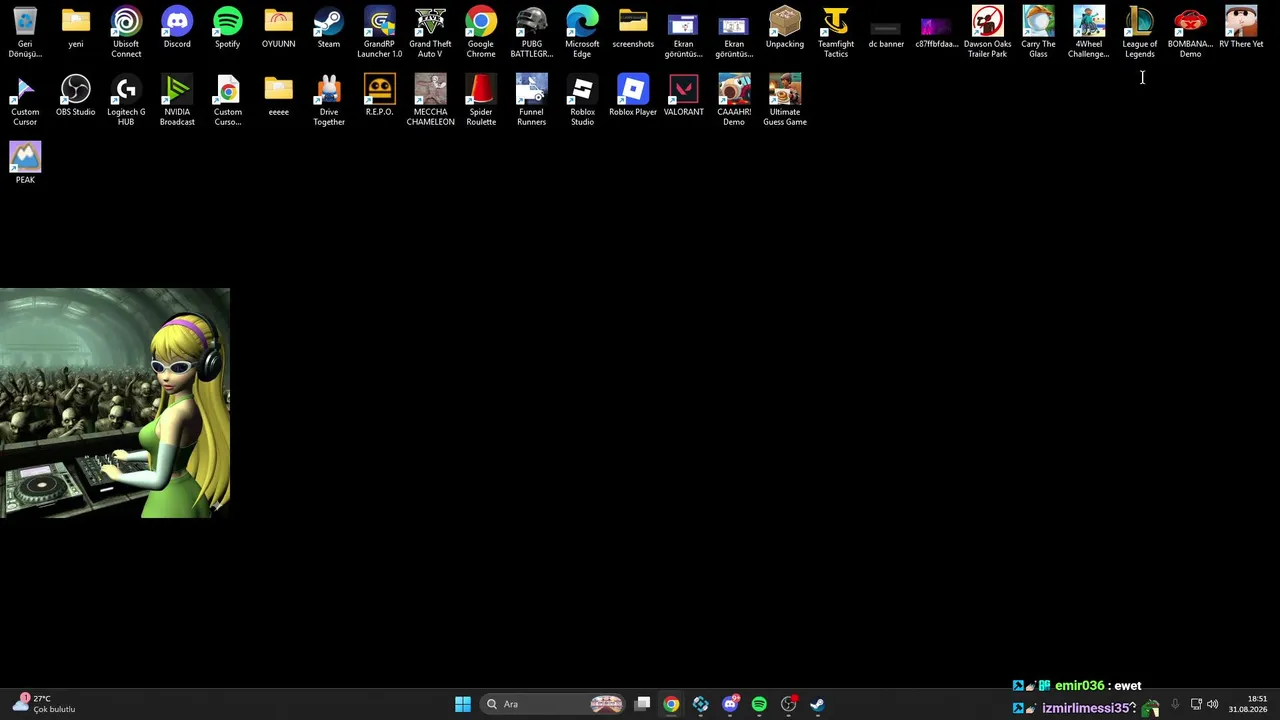This screenshot has width=1280, height=720.
Task: Select the MECCHA CHAMELEON icon
Action: click(430, 100)
